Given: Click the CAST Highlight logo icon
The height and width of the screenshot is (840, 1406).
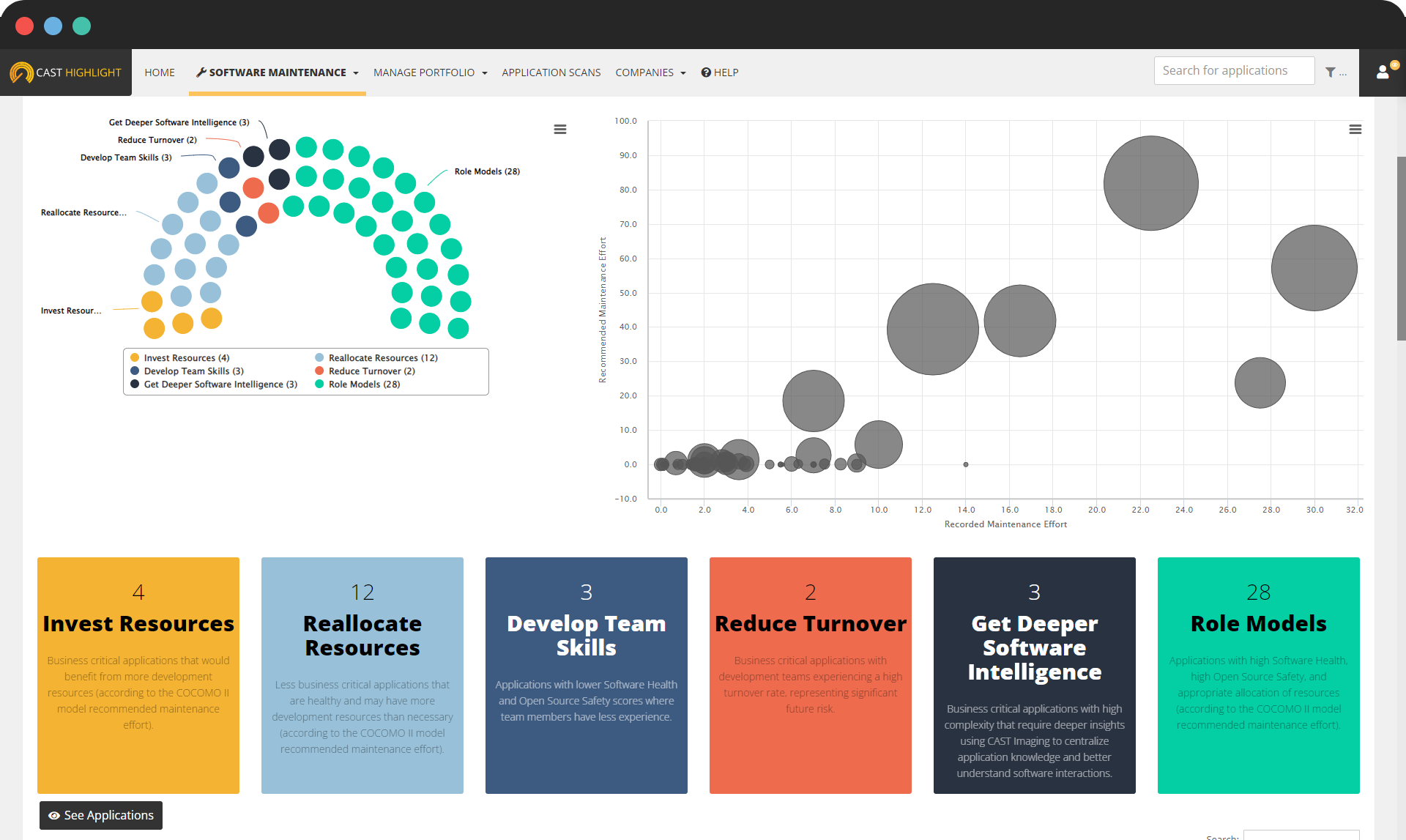Looking at the screenshot, I should (21, 73).
